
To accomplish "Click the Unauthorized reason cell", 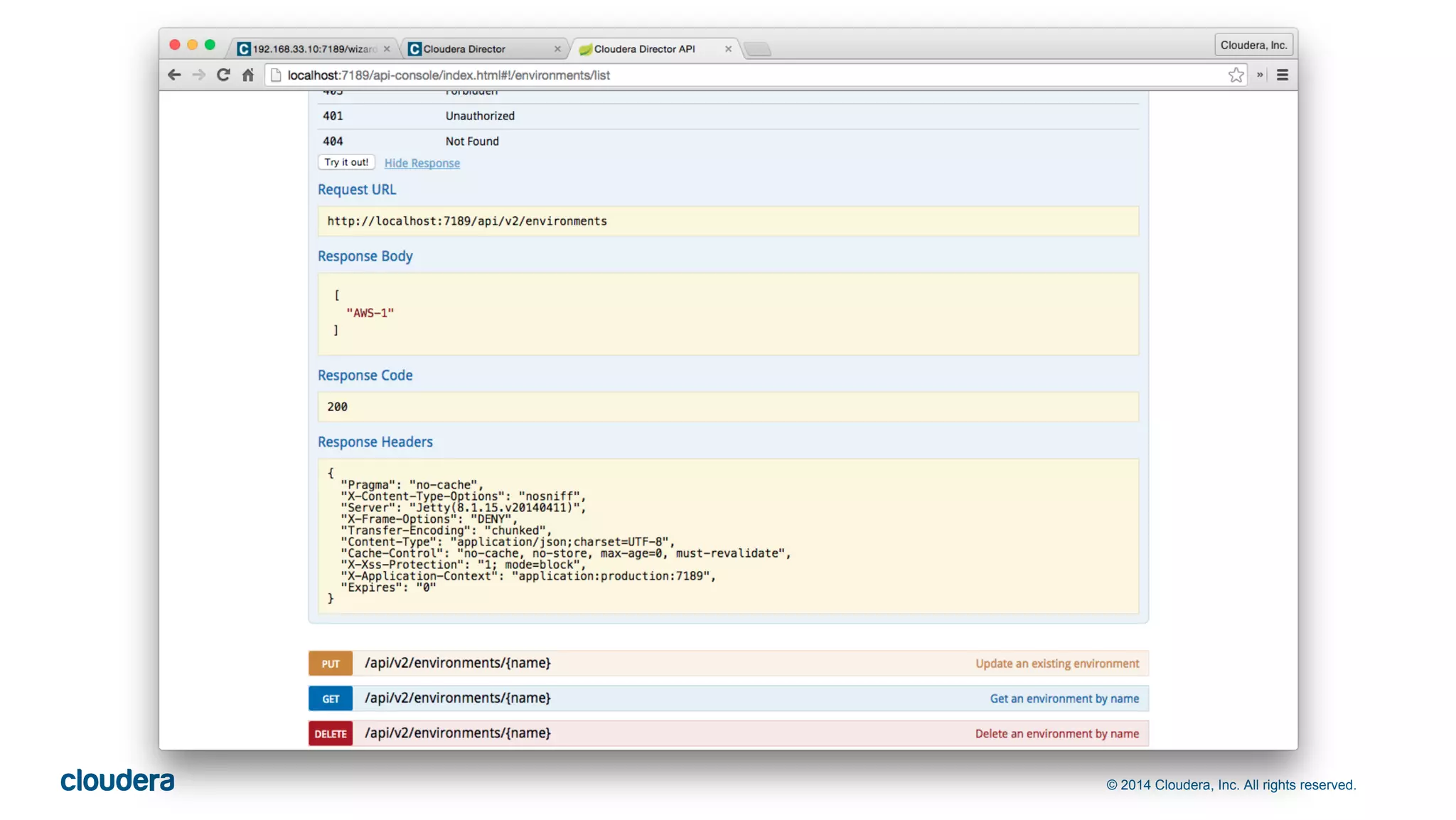I will (480, 116).
